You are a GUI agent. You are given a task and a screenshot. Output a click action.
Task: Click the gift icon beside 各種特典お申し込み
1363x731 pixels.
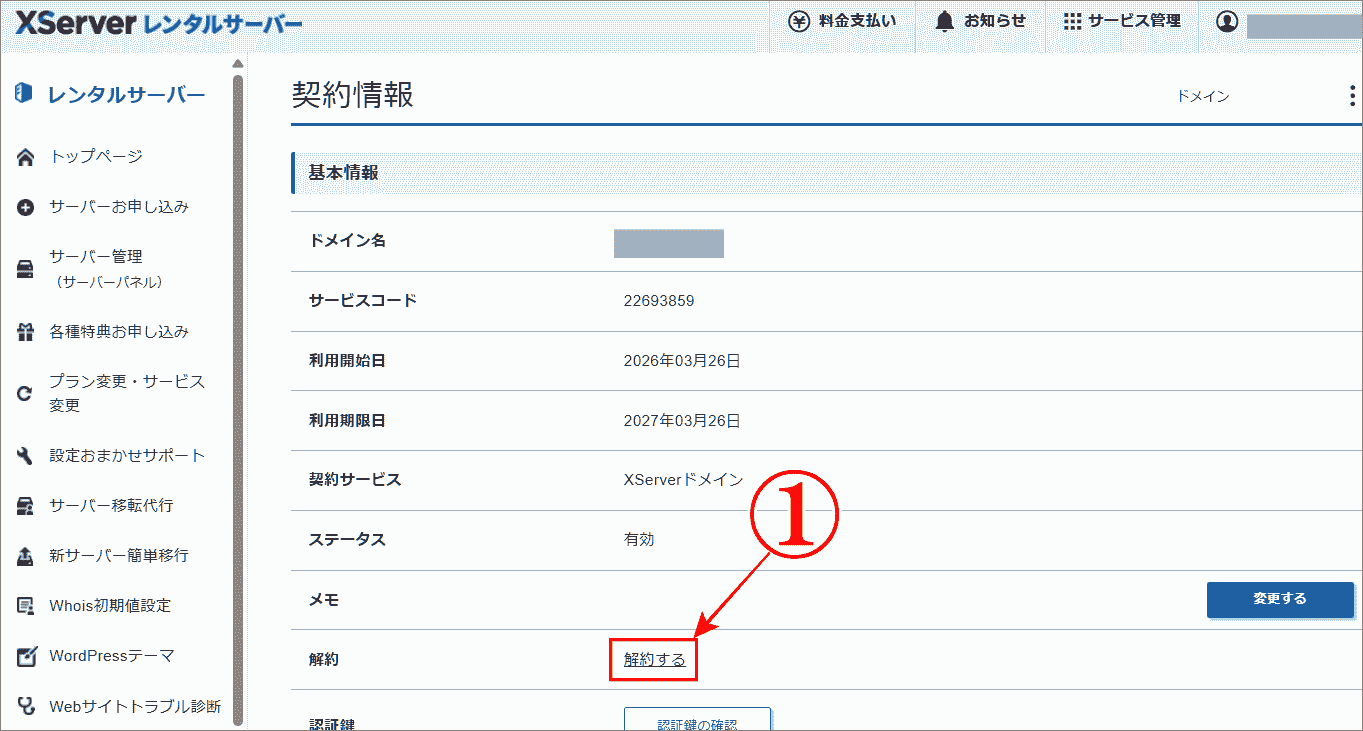pos(26,332)
